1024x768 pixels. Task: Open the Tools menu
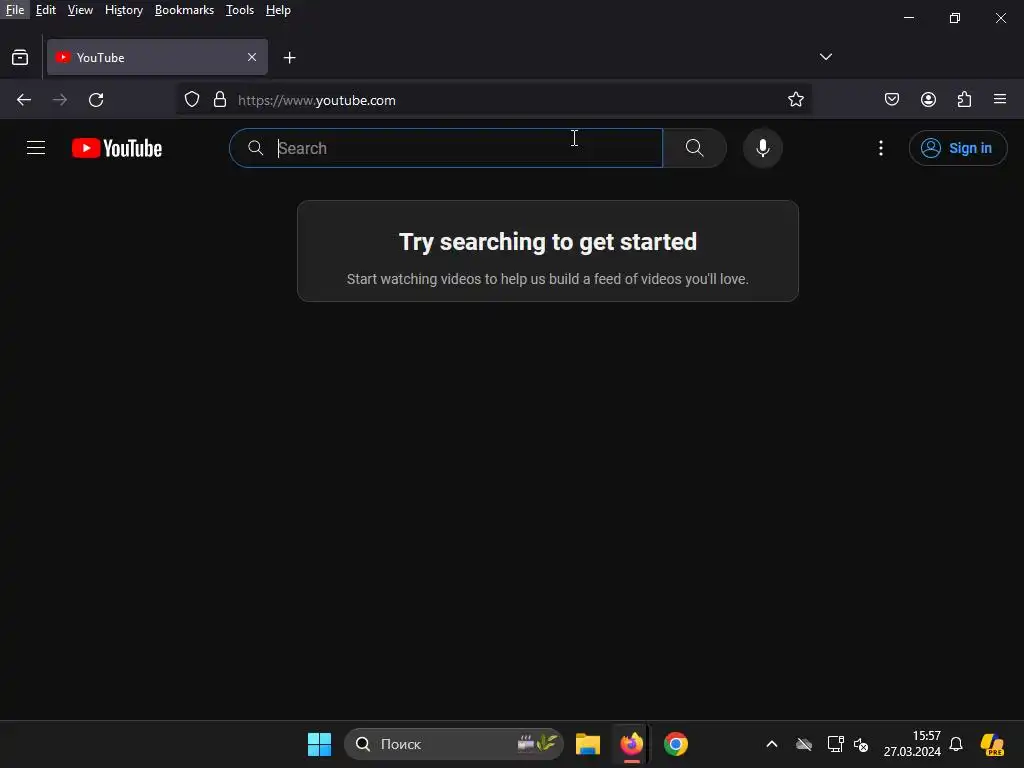pos(240,10)
